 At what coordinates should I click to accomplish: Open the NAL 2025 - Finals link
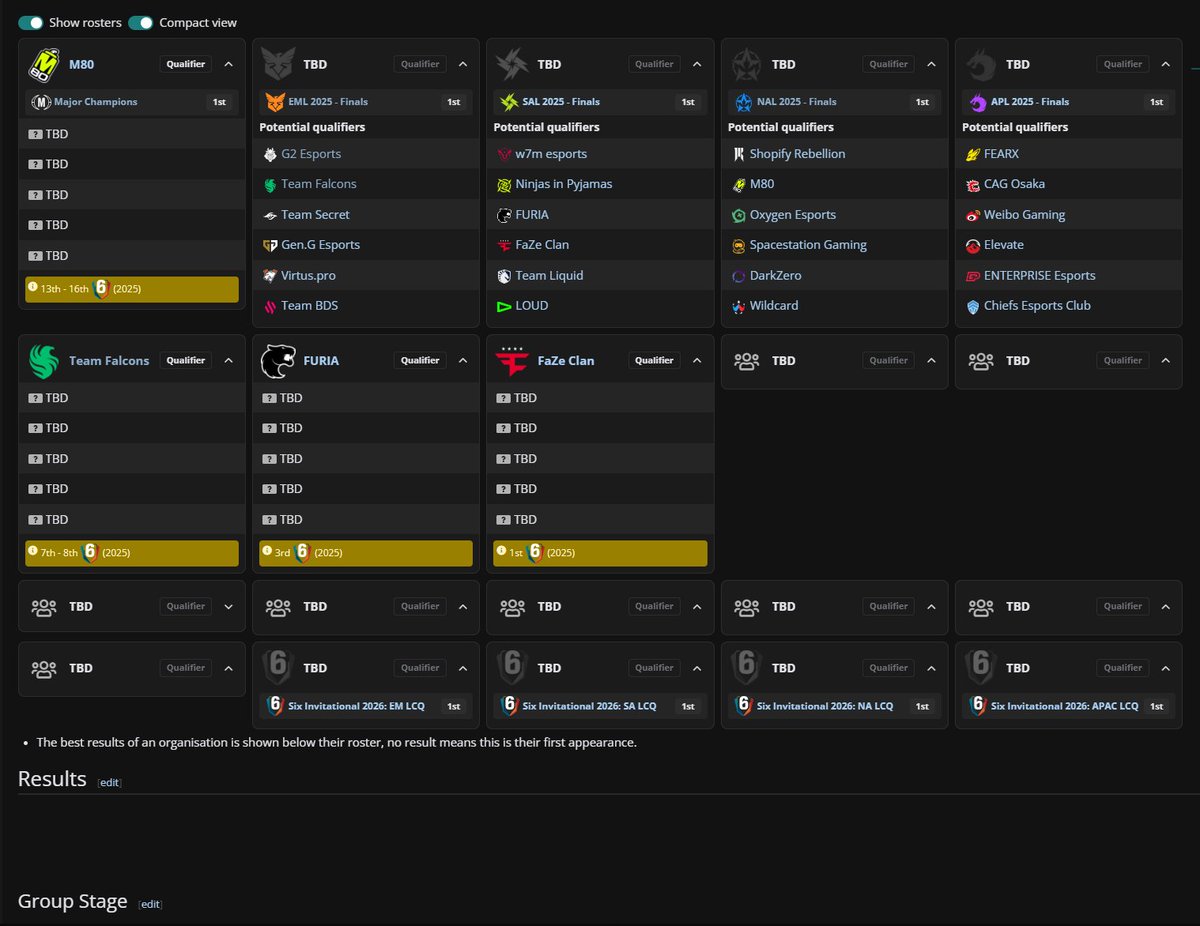point(796,102)
